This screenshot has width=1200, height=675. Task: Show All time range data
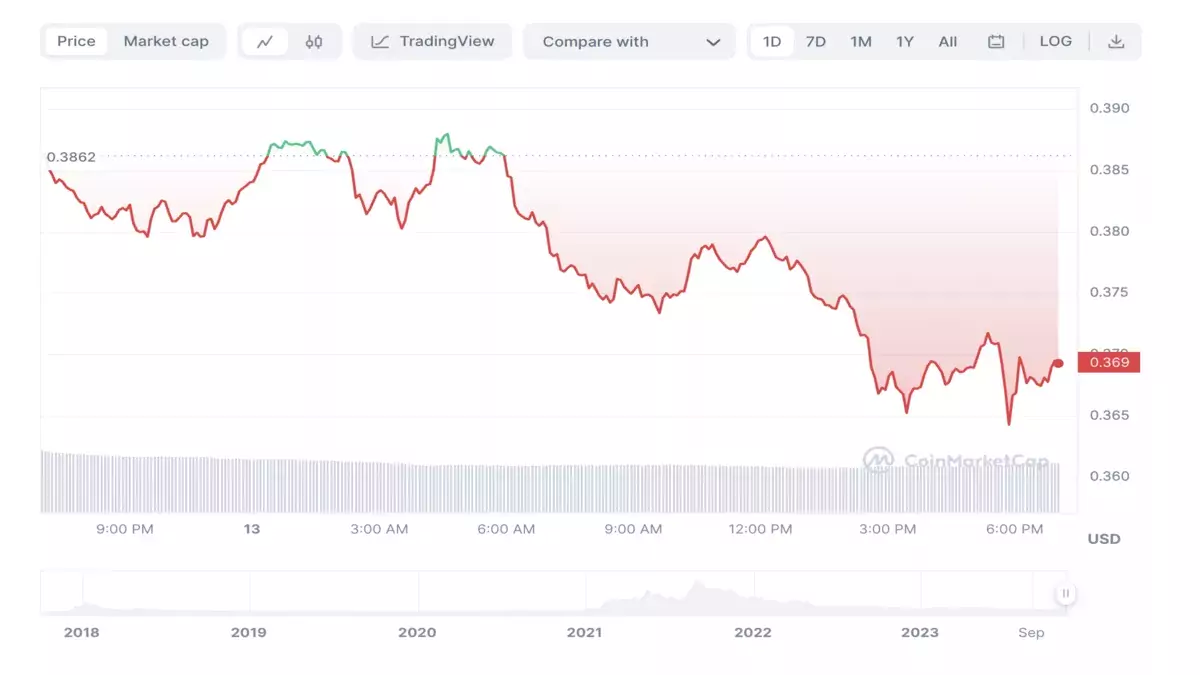tap(948, 42)
